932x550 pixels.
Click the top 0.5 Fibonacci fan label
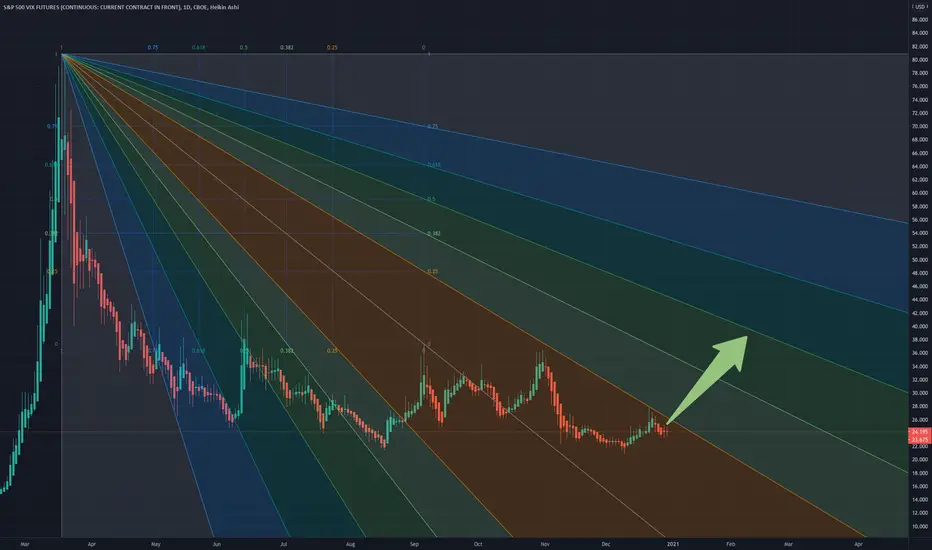click(244, 48)
